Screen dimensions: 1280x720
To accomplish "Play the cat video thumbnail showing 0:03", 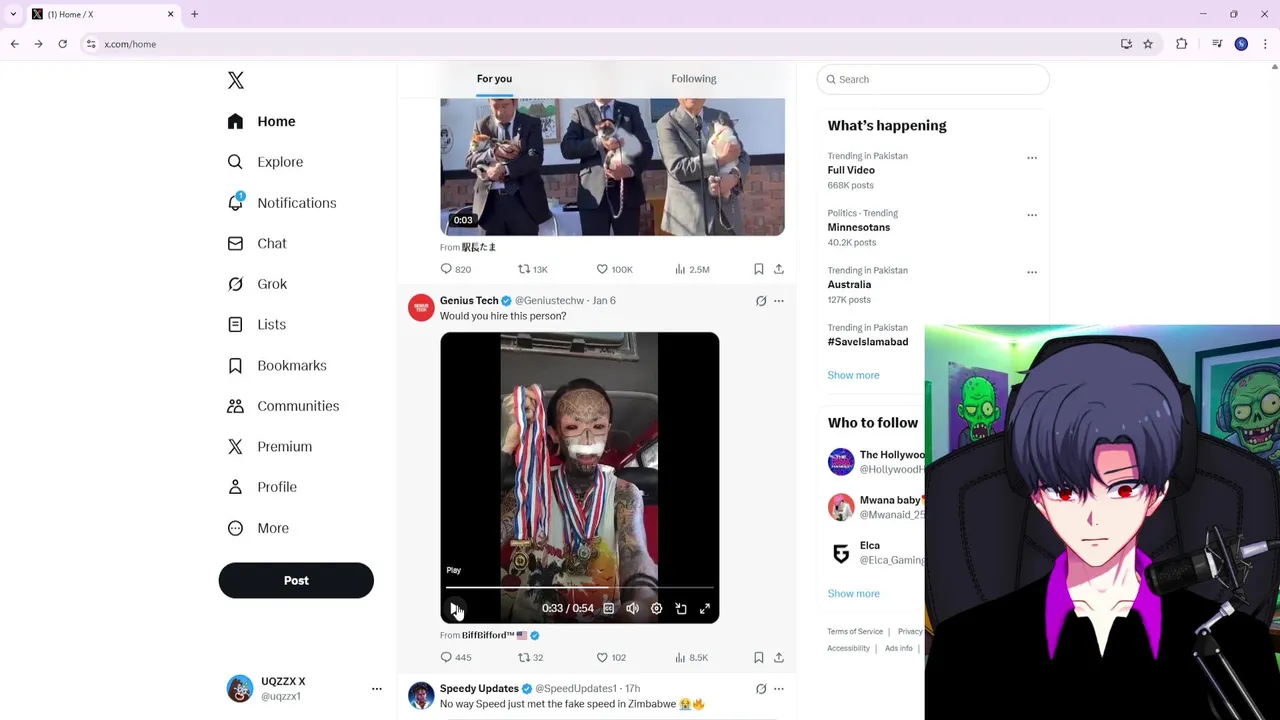I will click(612, 167).
